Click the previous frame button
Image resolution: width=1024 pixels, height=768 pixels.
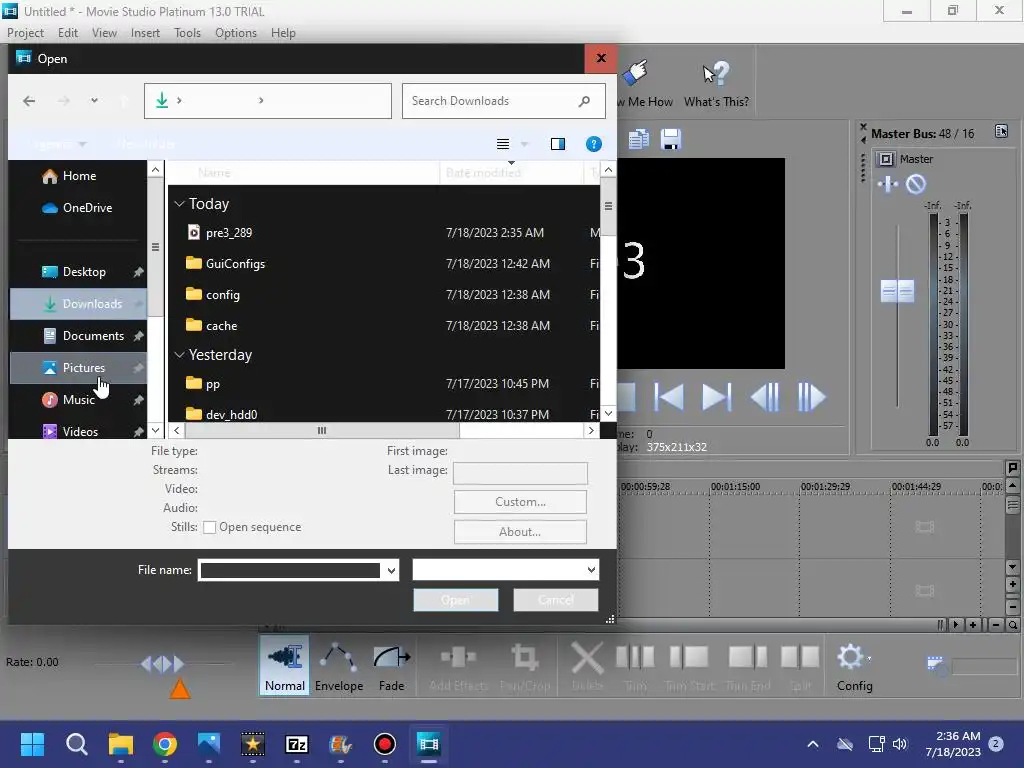[x=765, y=397]
